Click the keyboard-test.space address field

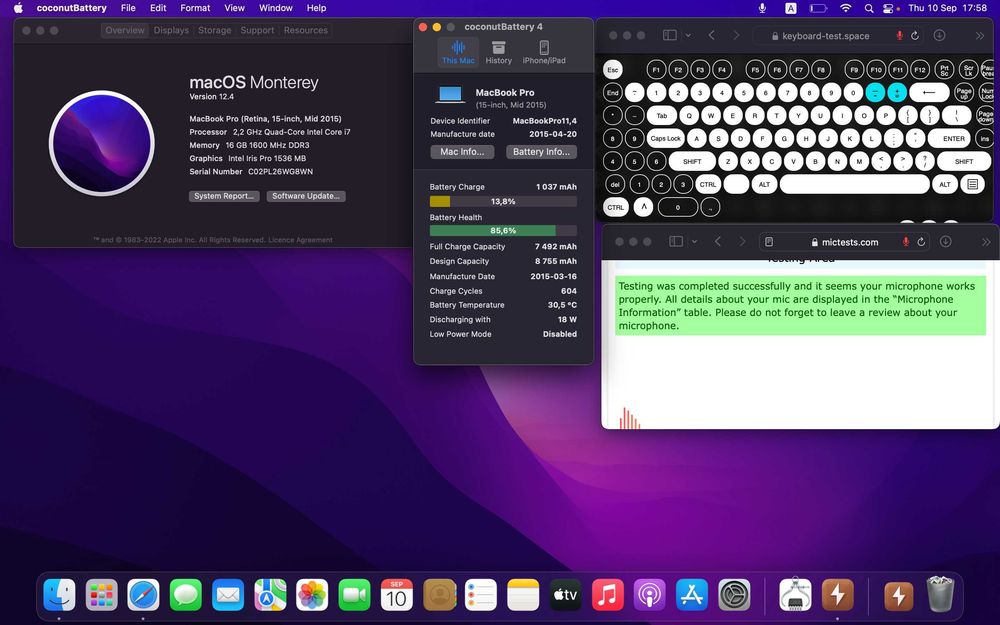coord(839,36)
